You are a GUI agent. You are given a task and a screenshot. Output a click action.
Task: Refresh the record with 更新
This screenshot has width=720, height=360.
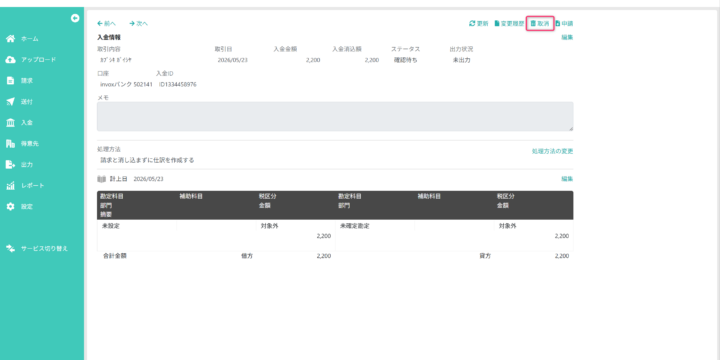pos(478,23)
